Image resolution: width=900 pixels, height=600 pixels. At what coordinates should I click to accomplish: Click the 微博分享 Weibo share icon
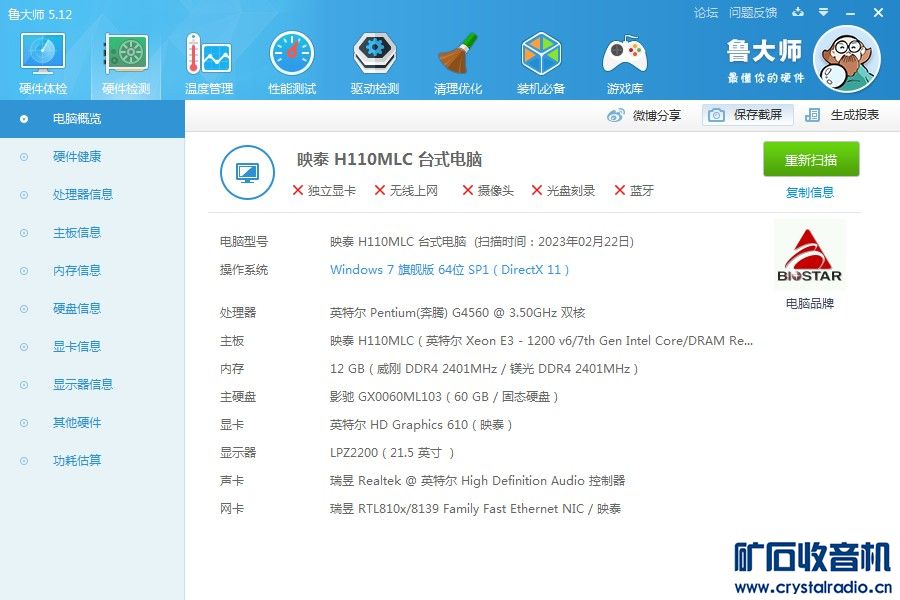[x=615, y=115]
